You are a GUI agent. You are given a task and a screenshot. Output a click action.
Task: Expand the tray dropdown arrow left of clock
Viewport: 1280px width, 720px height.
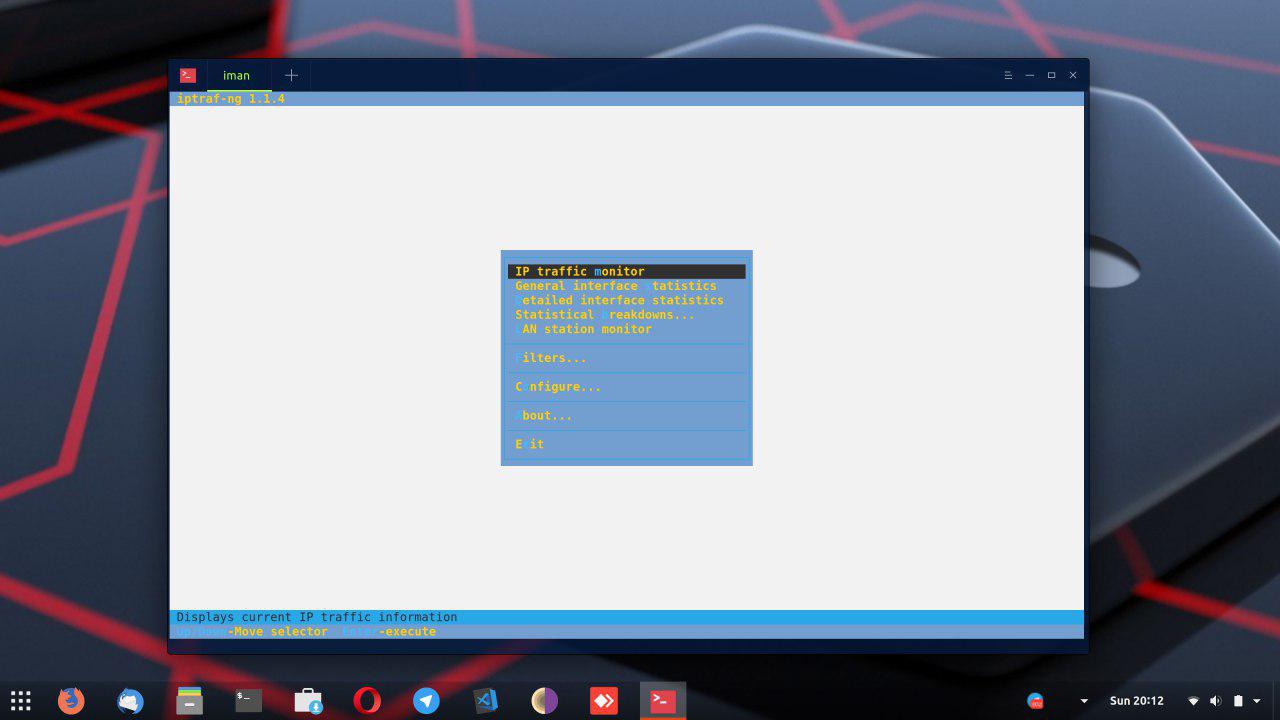[x=1084, y=701]
